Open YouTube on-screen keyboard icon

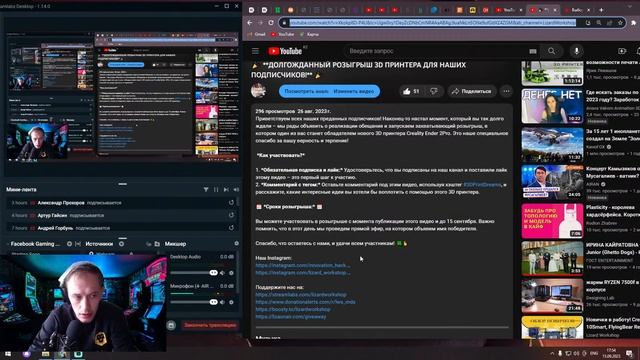point(533,51)
